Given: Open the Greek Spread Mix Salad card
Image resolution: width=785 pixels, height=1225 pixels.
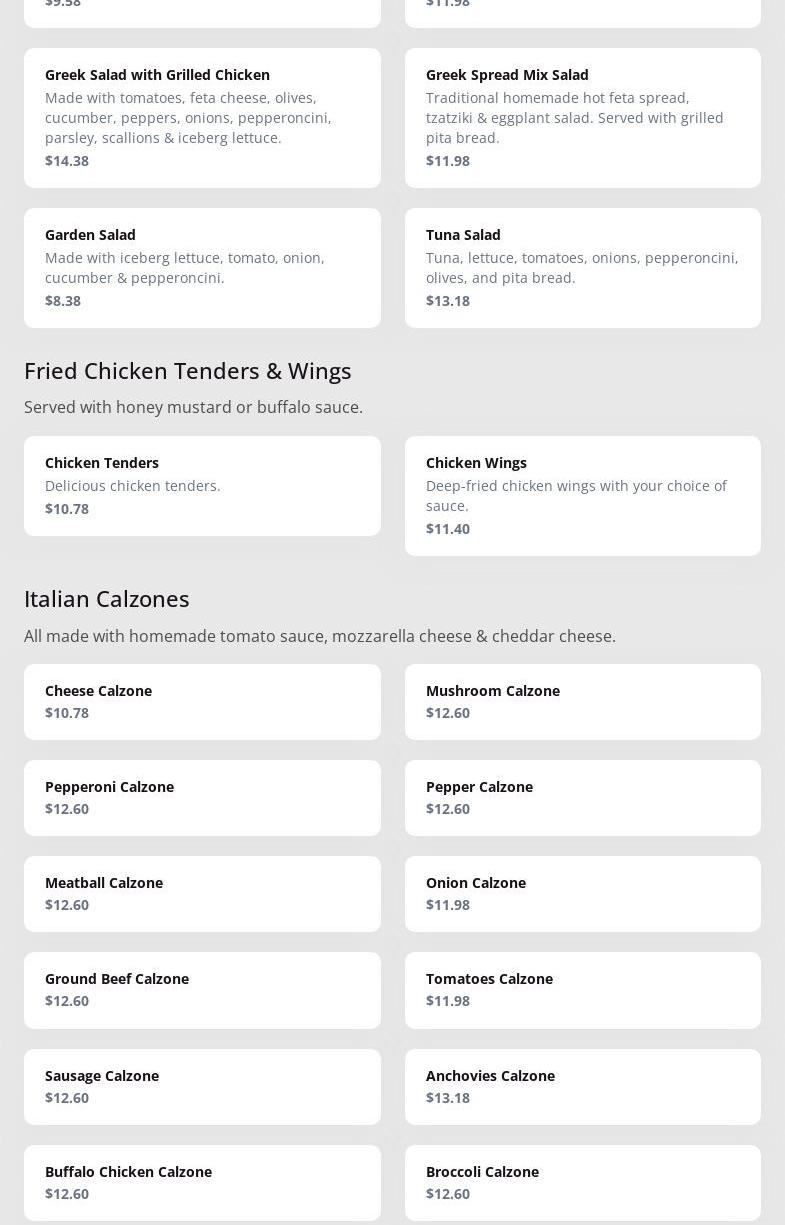Looking at the screenshot, I should [583, 118].
